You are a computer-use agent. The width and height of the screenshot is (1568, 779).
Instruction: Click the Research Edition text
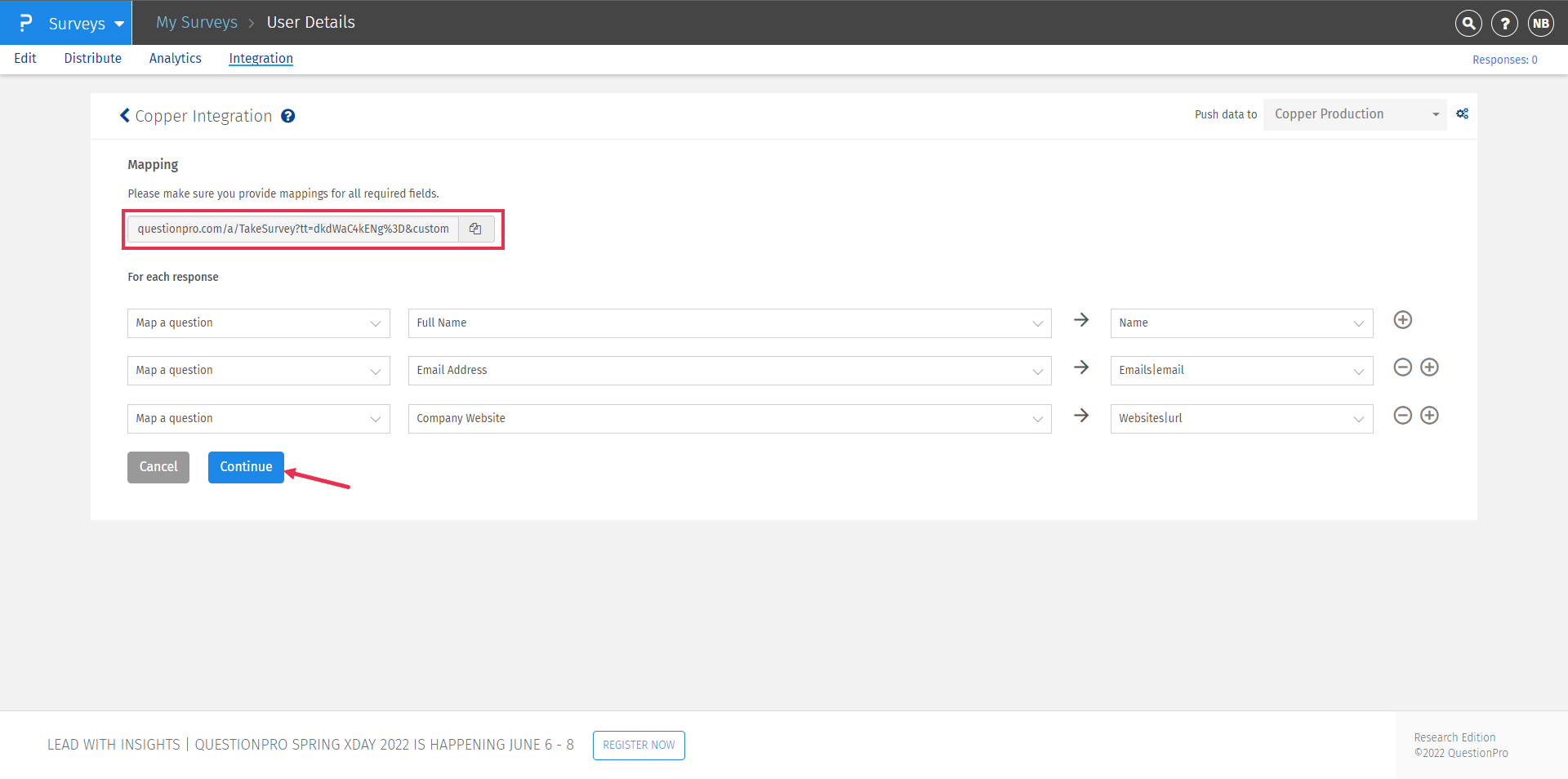(x=1454, y=737)
